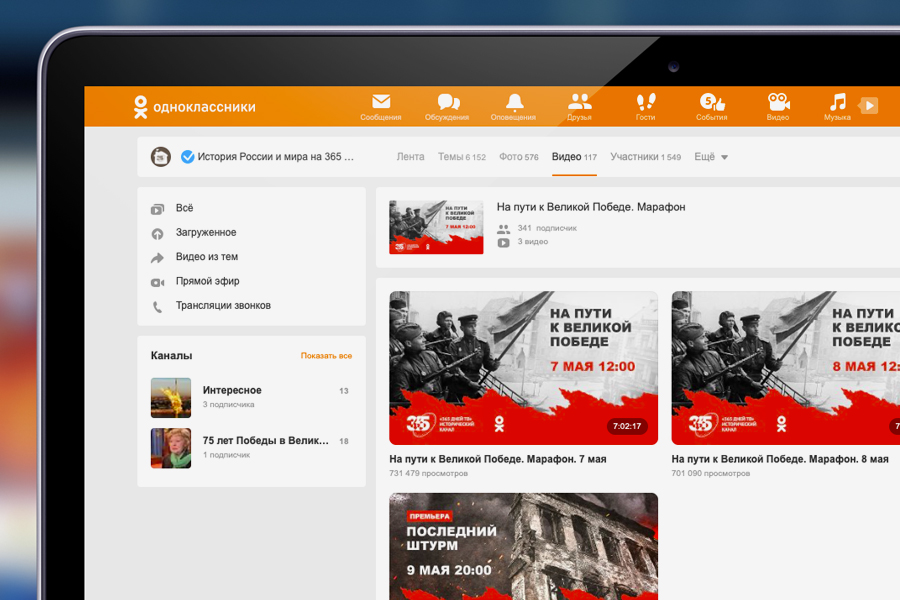This screenshot has height=600, width=900.
Task: Click the Видео из тем arrow icon
Action: coord(157,258)
